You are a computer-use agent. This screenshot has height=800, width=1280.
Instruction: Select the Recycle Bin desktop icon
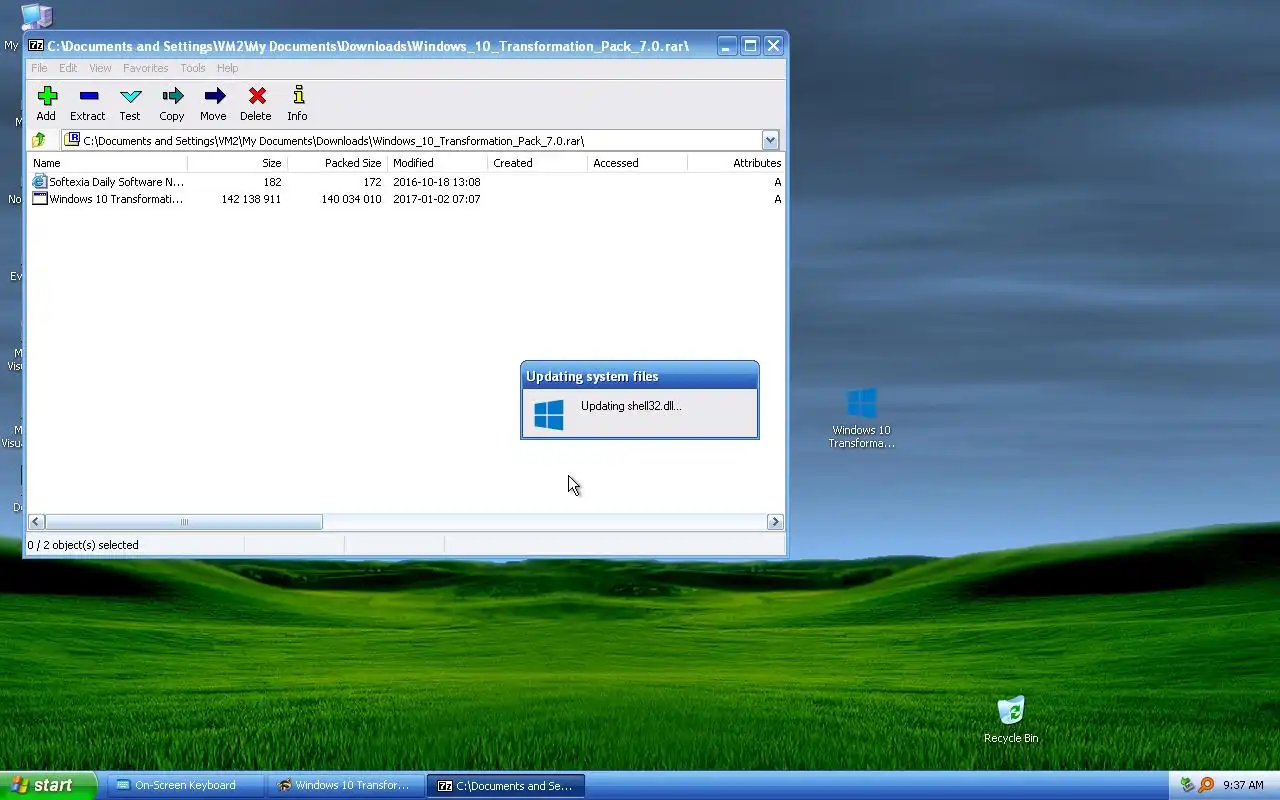1011,720
